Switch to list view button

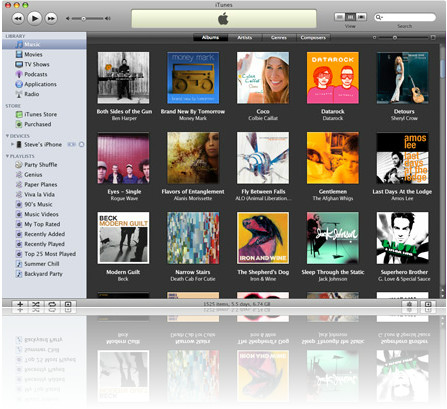click(x=339, y=17)
